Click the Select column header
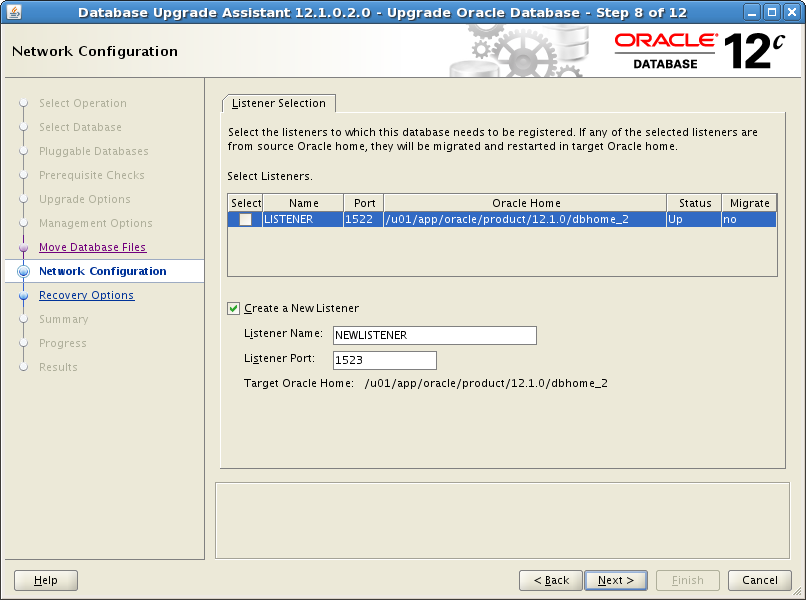The image size is (806, 600). [x=245, y=203]
